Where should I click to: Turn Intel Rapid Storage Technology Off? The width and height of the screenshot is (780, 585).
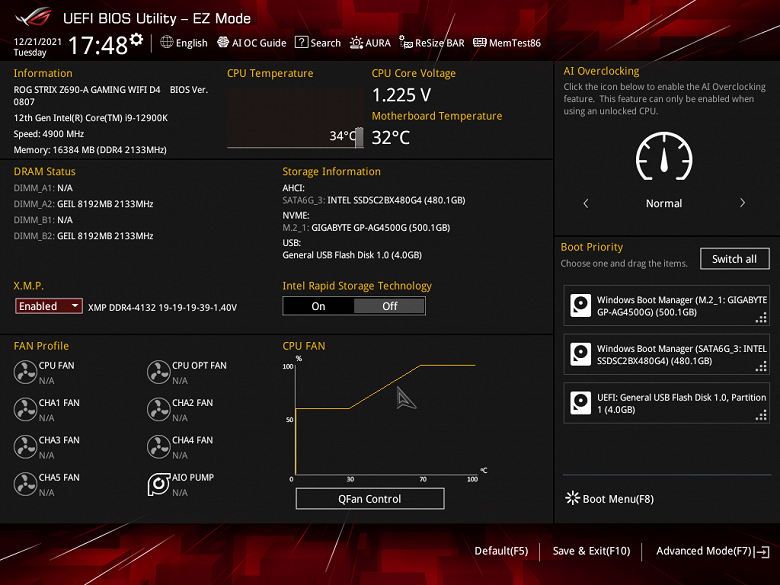point(390,306)
